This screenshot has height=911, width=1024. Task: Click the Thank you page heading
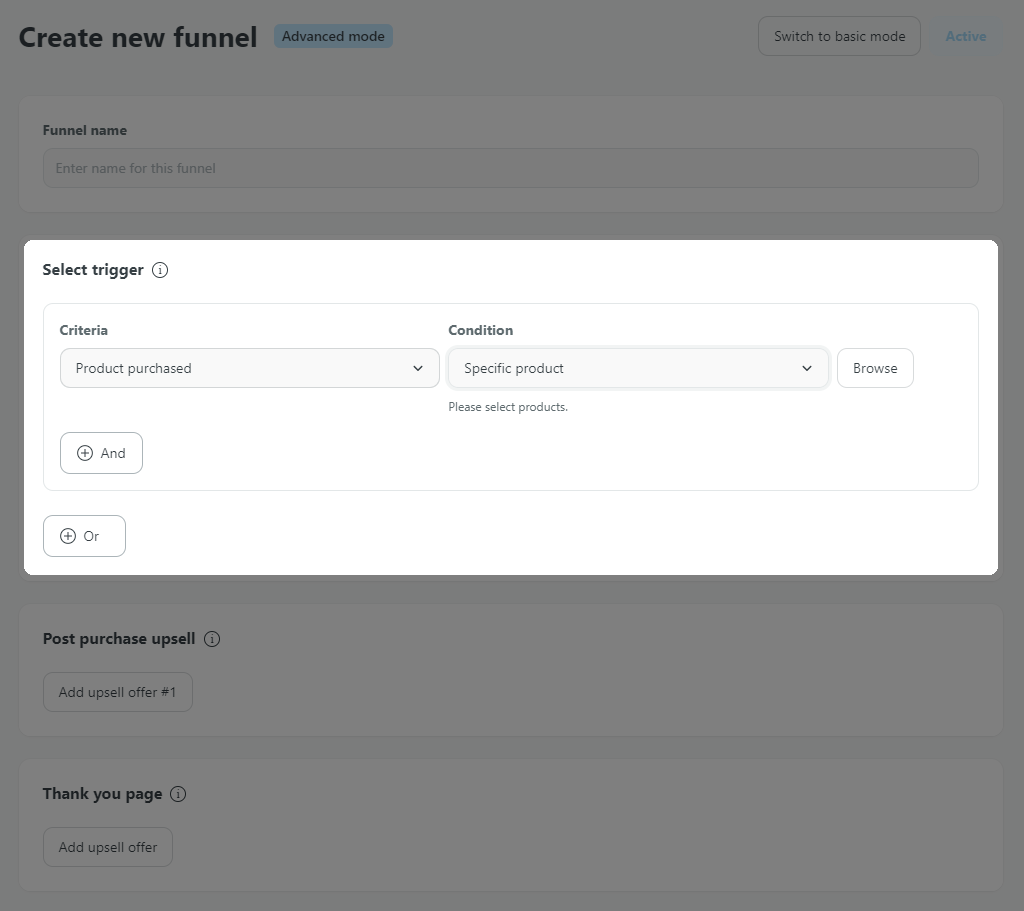pos(103,794)
